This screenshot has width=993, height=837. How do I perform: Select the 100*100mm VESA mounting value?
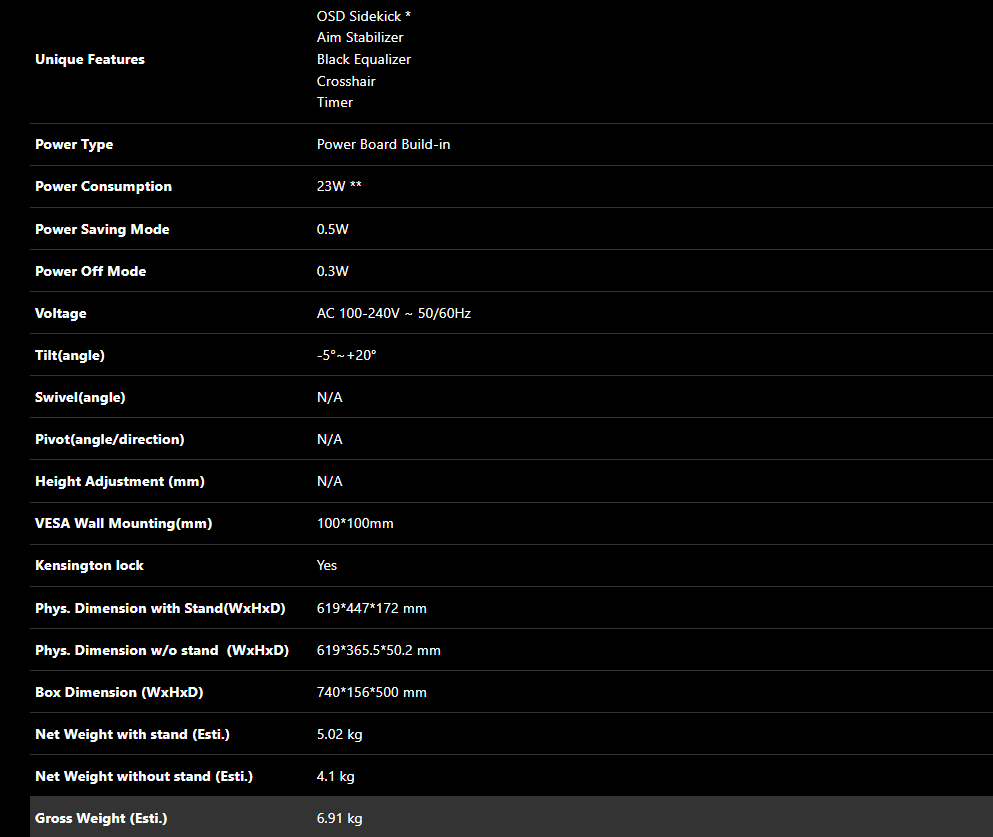355,524
